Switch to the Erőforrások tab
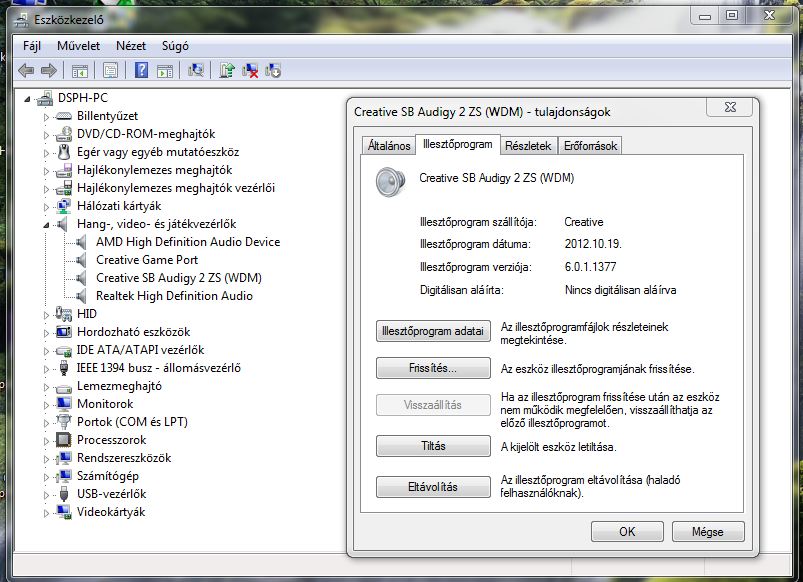The height and width of the screenshot is (582, 803). tap(590, 146)
